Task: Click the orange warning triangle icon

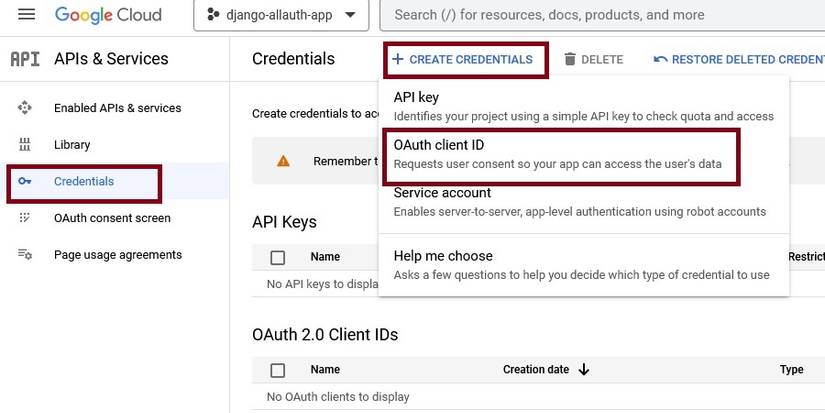Action: [x=284, y=161]
